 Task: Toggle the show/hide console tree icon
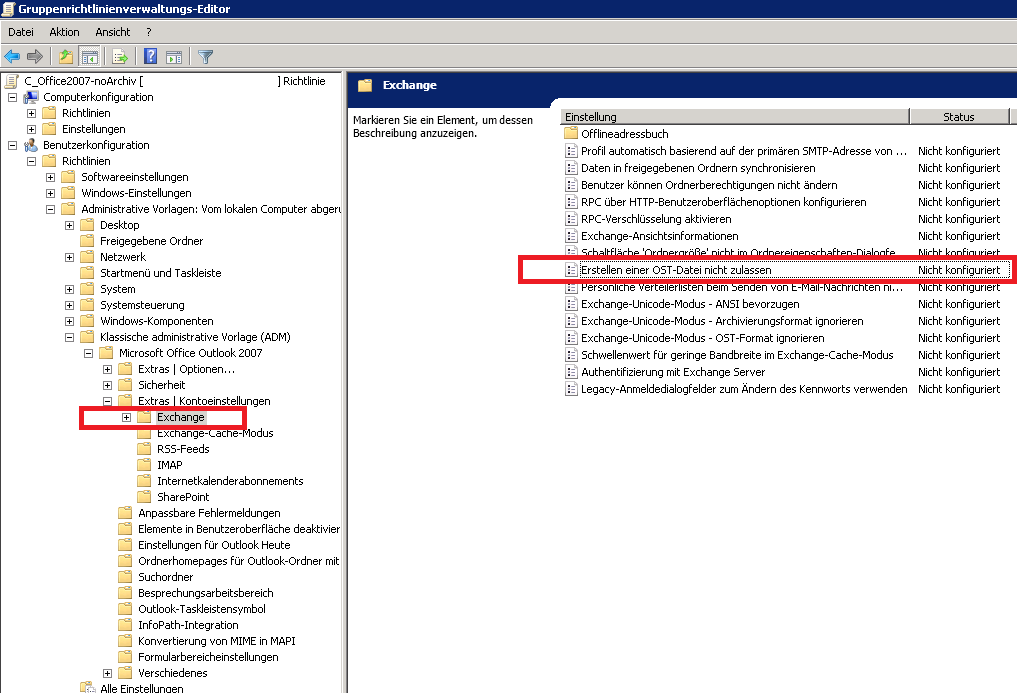pos(89,56)
